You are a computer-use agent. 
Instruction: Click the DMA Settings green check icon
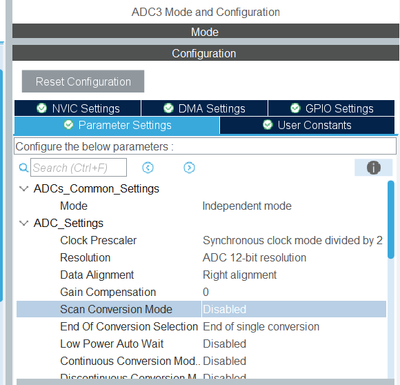168,108
